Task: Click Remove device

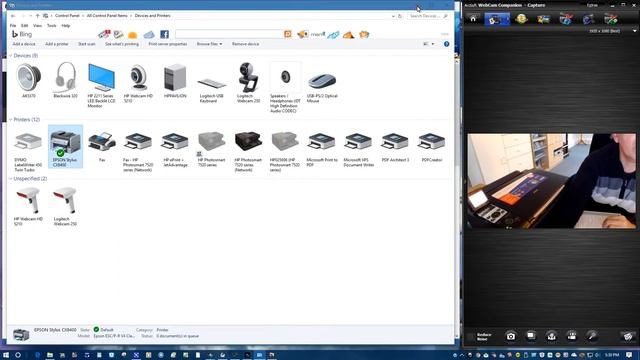Action: [245, 44]
